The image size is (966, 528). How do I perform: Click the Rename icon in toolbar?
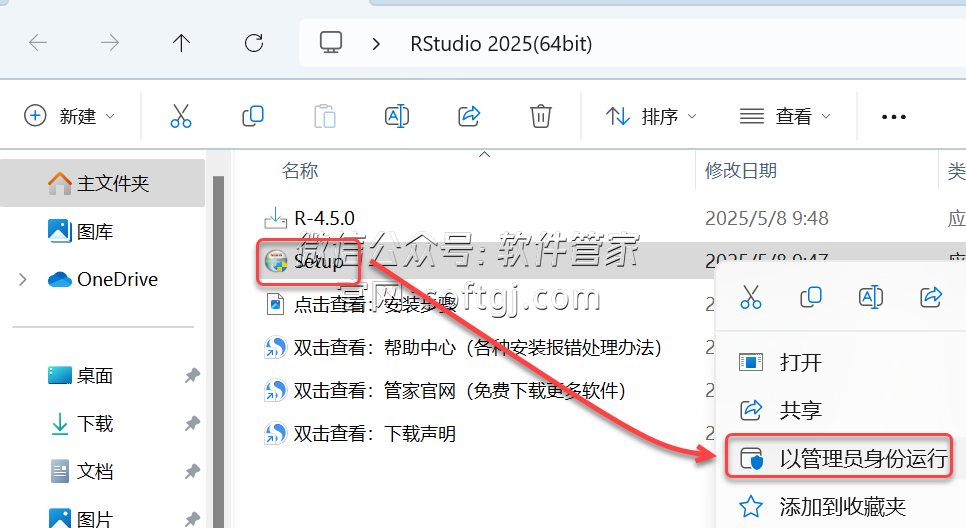click(x=397, y=116)
